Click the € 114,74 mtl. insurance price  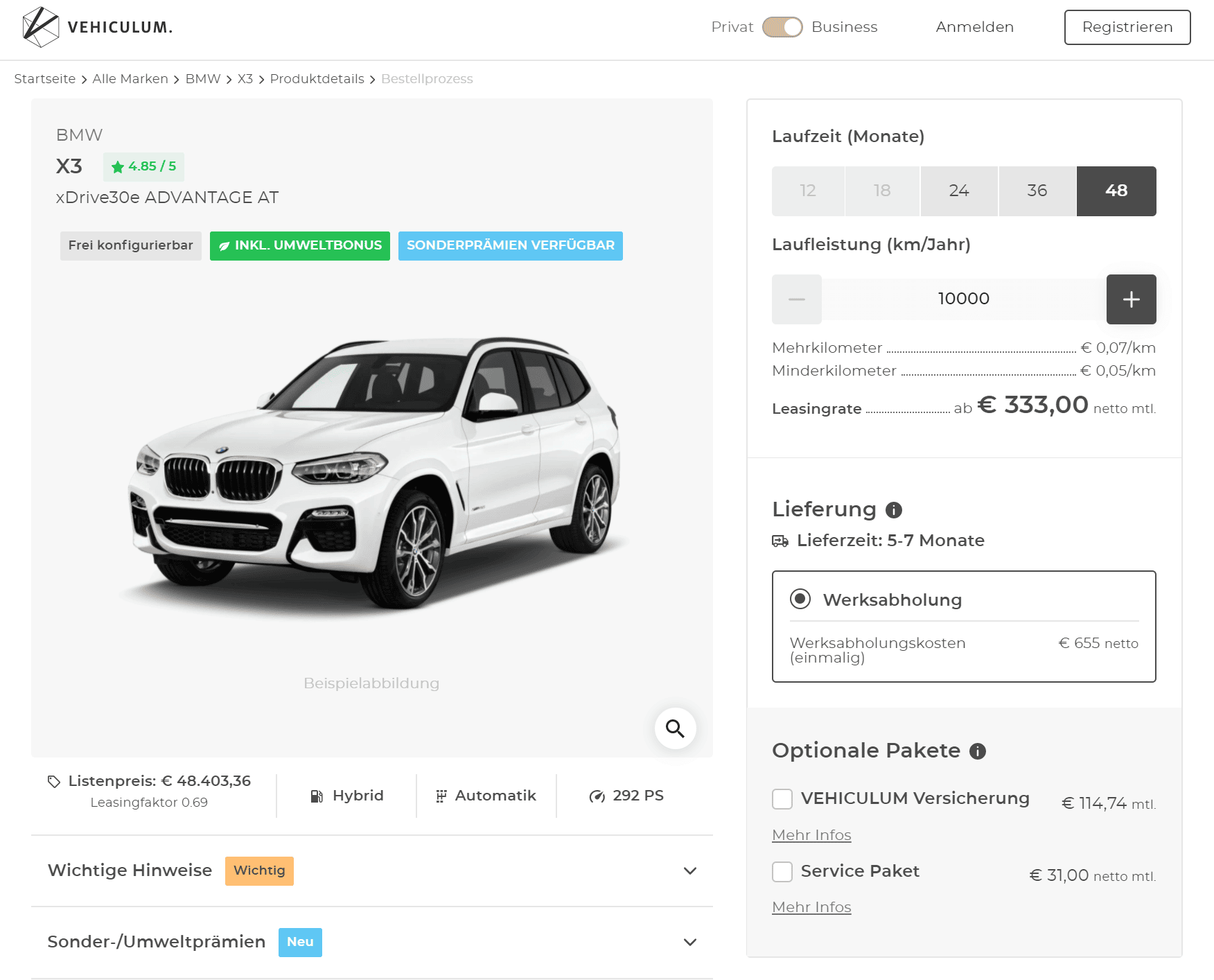1109,803
